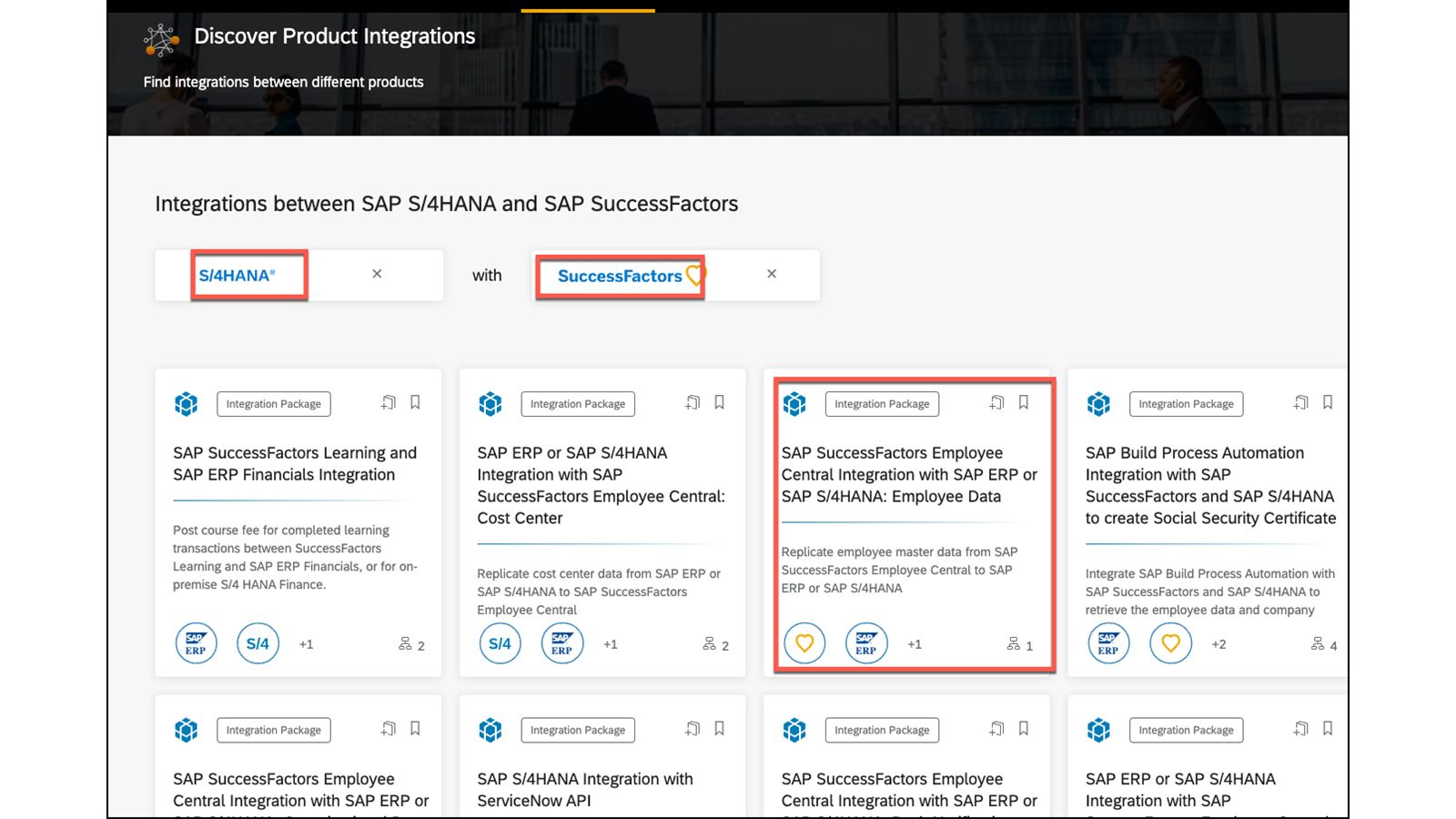Viewport: 1456px width, 819px height.
Task: Click the SAP ERP icon on Employee Data card
Action: (x=865, y=643)
